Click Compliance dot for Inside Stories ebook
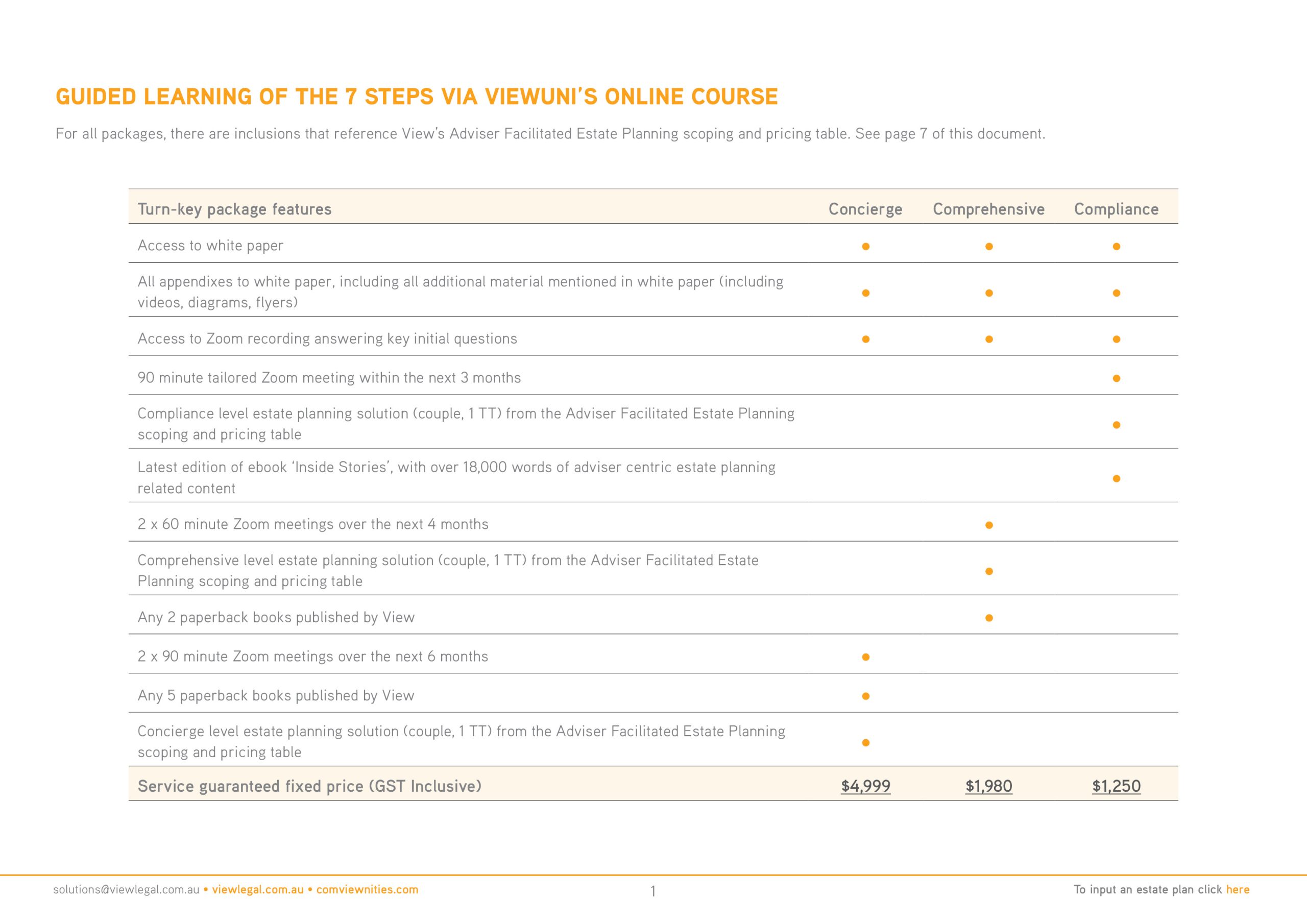The image size is (1307, 924). (x=1116, y=479)
